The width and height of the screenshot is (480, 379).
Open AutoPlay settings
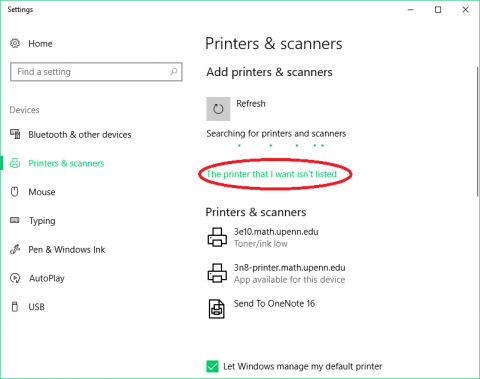click(47, 278)
